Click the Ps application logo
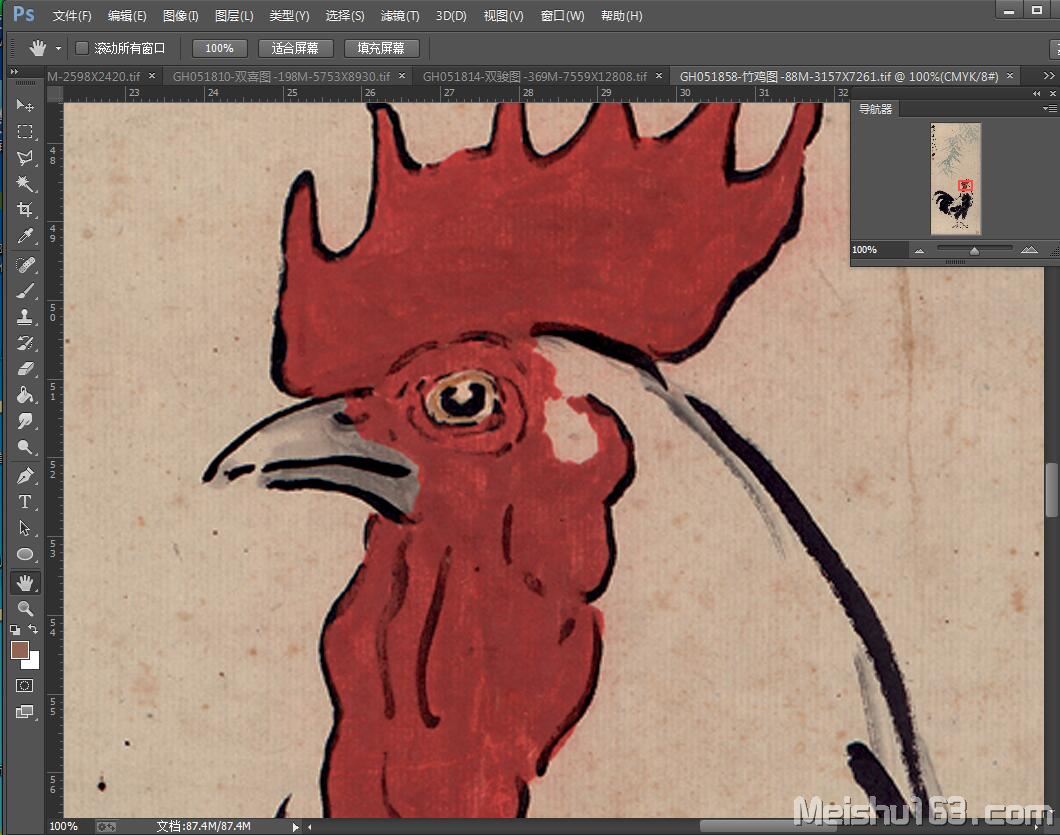Screen dimensions: 1060x835 point(24,14)
